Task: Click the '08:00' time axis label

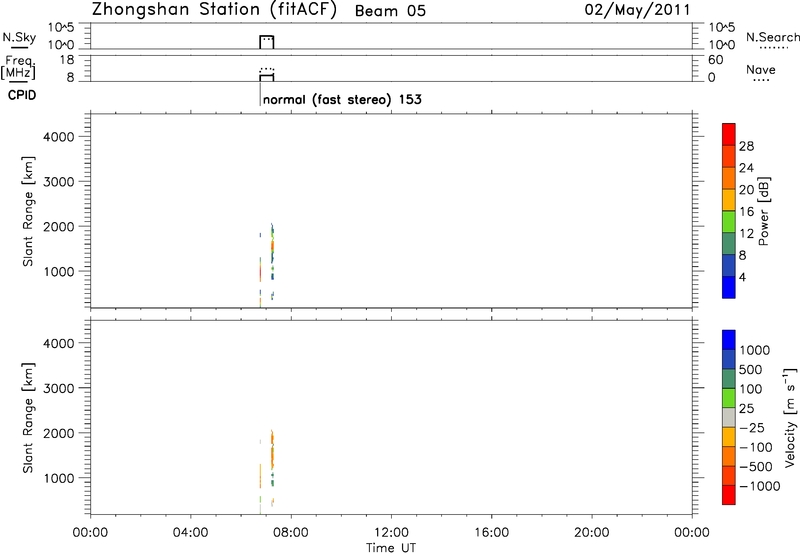Action: pyautogui.click(x=291, y=533)
